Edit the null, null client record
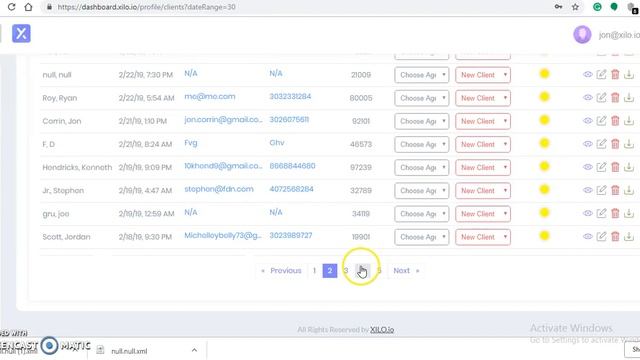640x360 pixels. coord(601,74)
